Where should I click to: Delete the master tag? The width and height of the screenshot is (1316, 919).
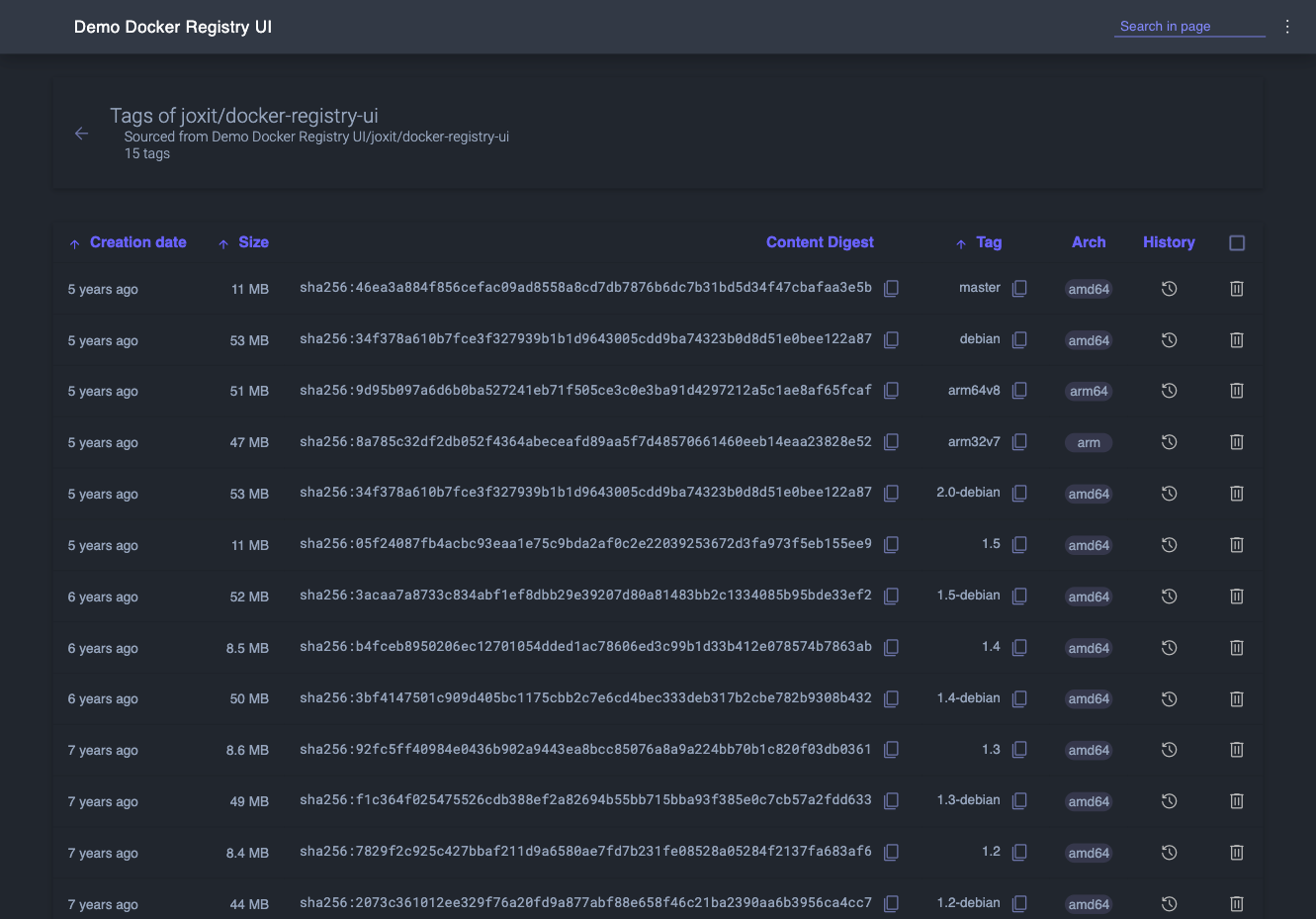click(1236, 289)
